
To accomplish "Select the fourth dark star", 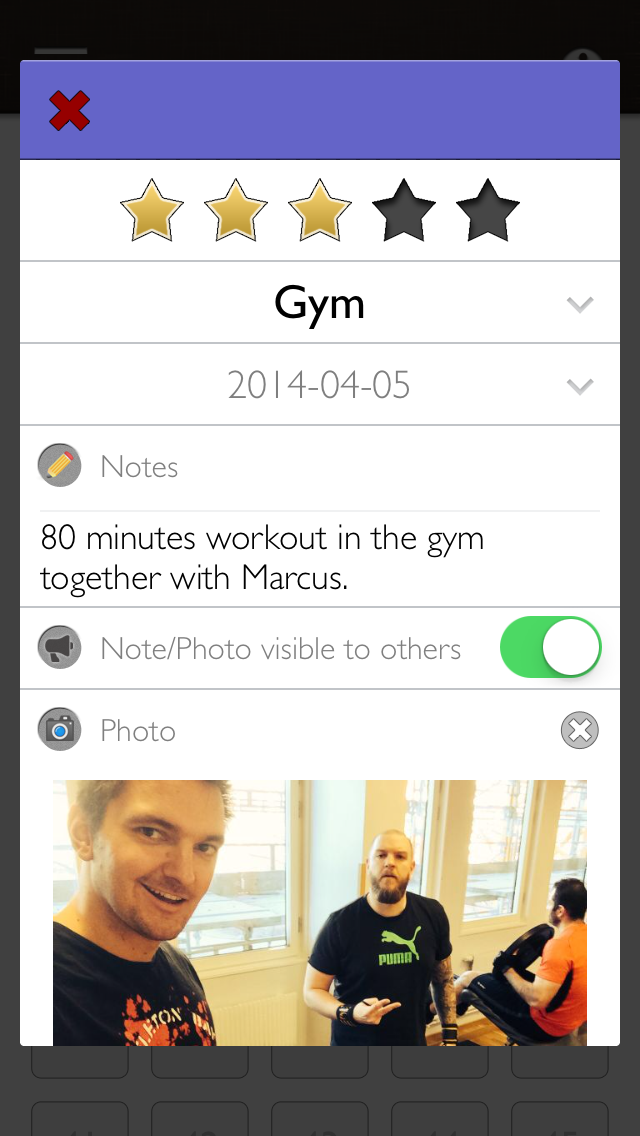I will click(404, 210).
